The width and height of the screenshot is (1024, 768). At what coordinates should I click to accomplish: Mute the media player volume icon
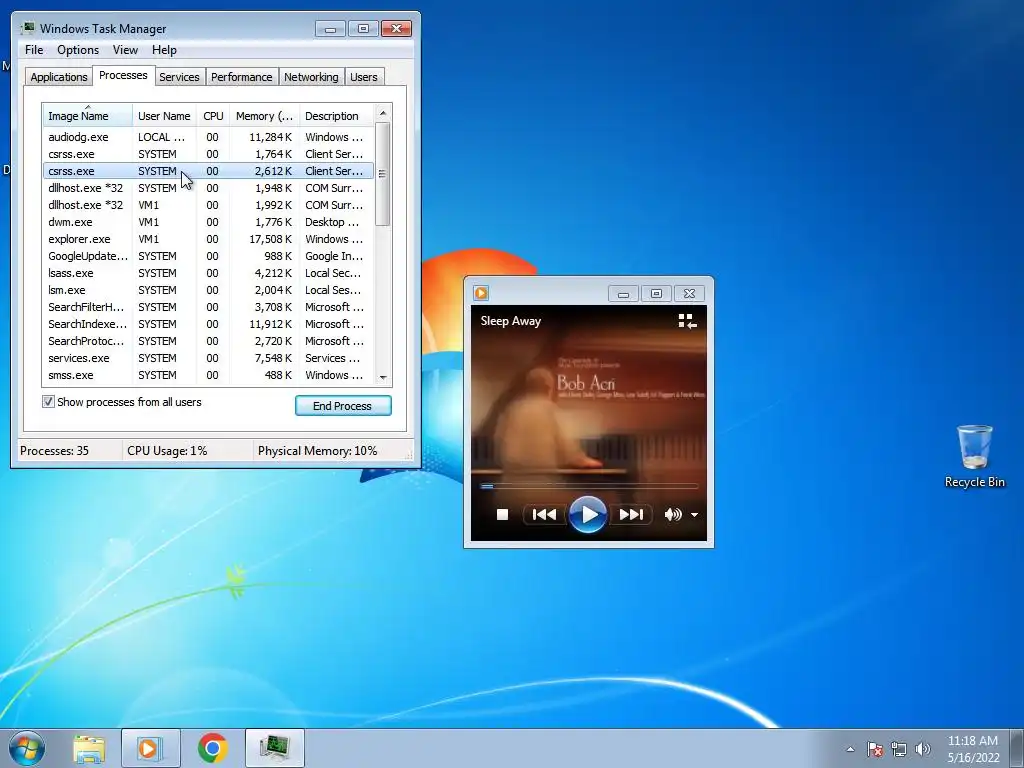(x=673, y=515)
